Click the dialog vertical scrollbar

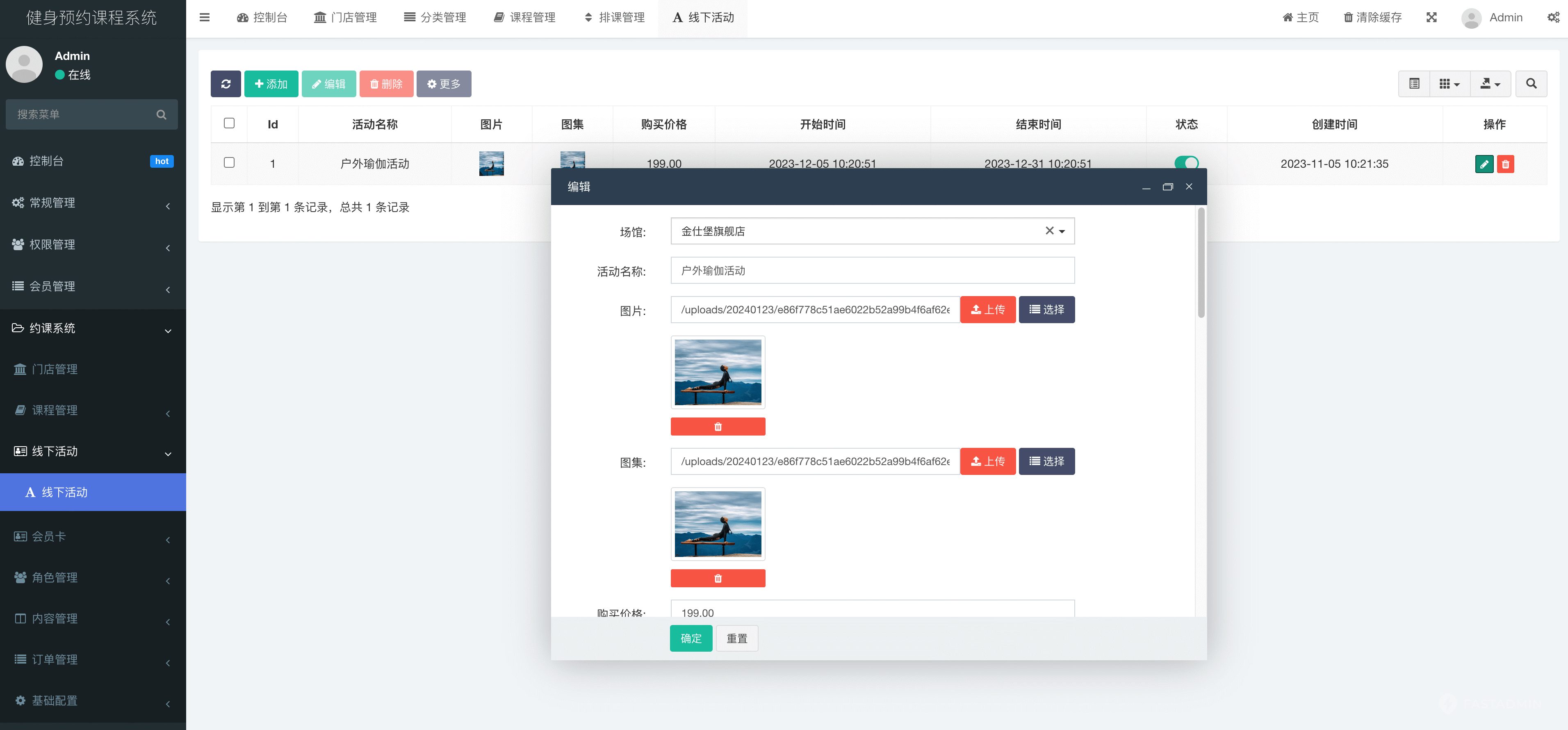click(x=1201, y=263)
